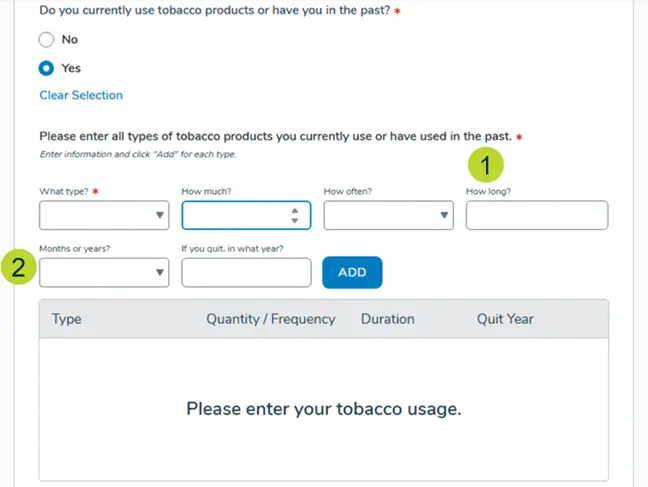
Task: Click the green number 2 badge
Action: (18, 267)
